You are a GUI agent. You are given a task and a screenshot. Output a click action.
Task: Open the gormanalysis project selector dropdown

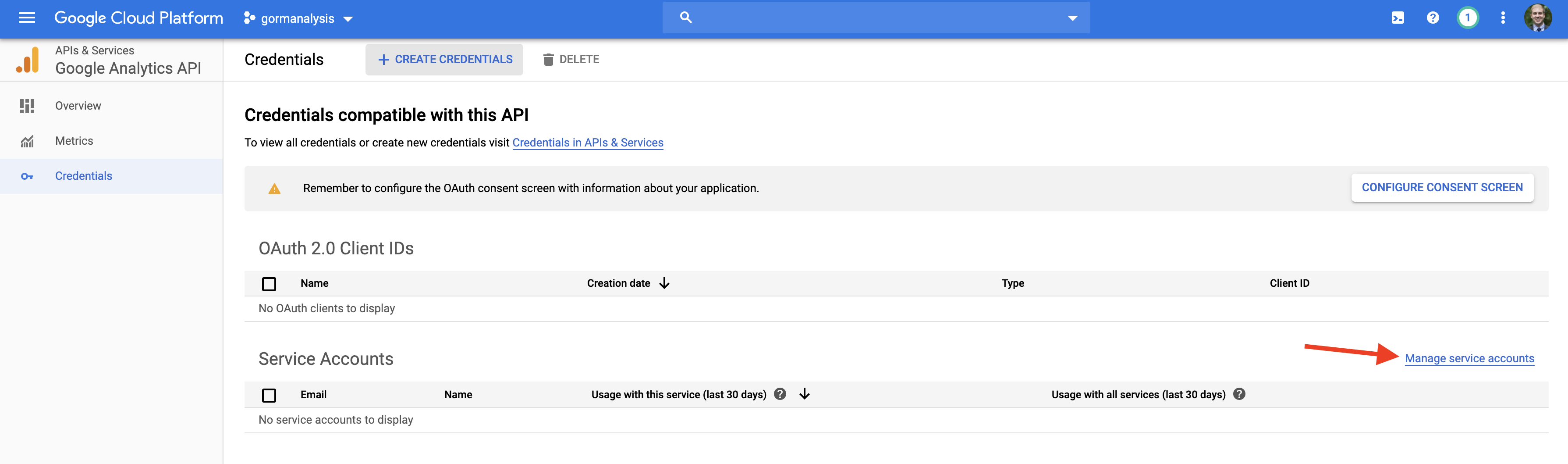point(298,19)
